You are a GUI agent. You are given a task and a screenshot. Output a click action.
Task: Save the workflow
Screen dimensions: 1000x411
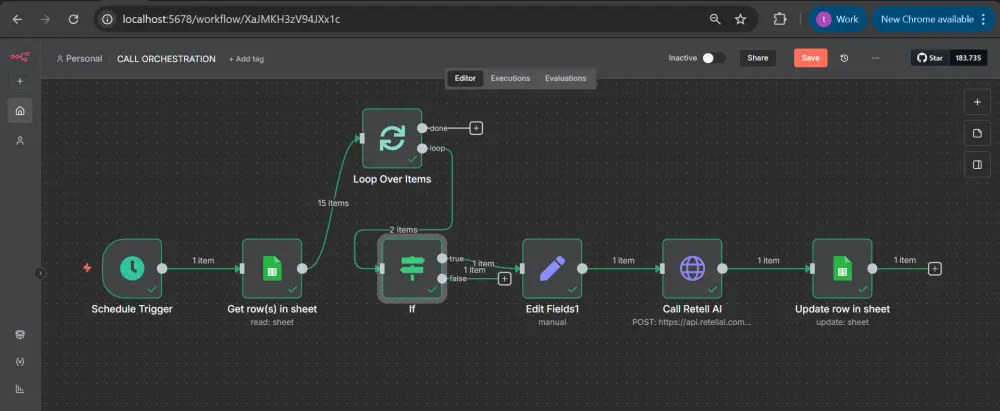811,58
